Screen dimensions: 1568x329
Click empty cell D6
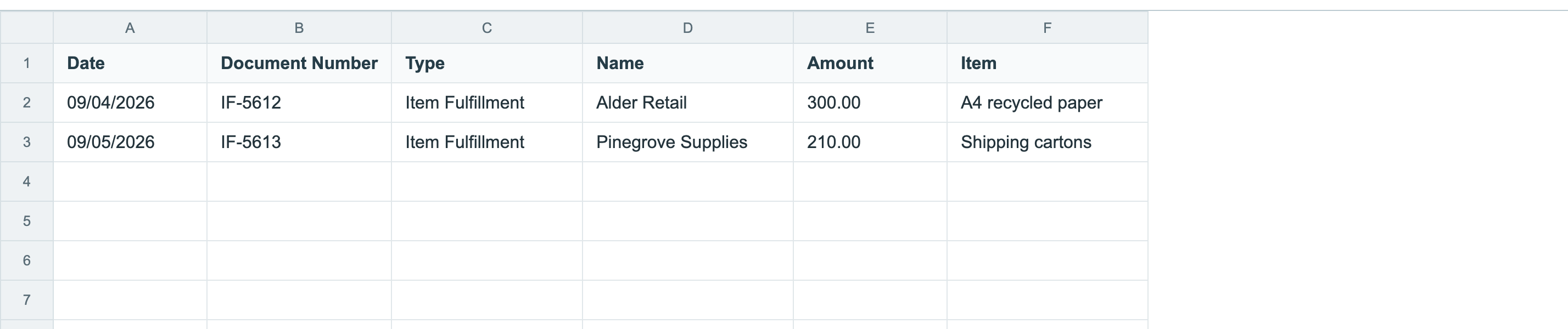[x=688, y=261]
